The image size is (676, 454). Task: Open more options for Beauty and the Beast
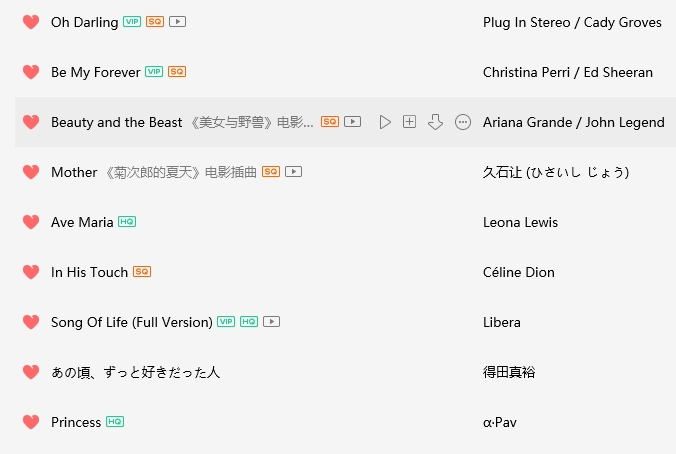463,122
